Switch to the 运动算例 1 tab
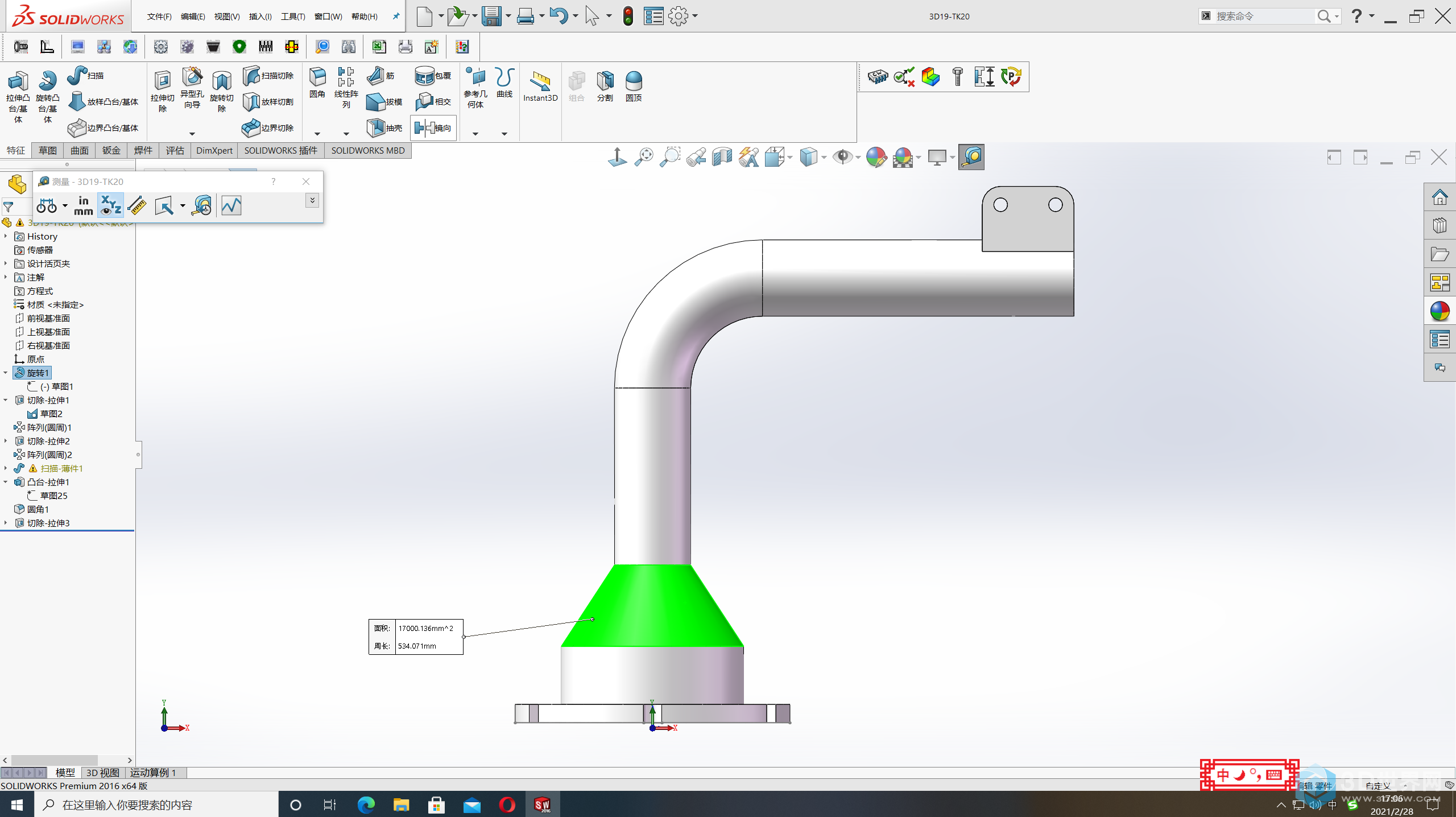1456x817 pixels. click(x=153, y=772)
